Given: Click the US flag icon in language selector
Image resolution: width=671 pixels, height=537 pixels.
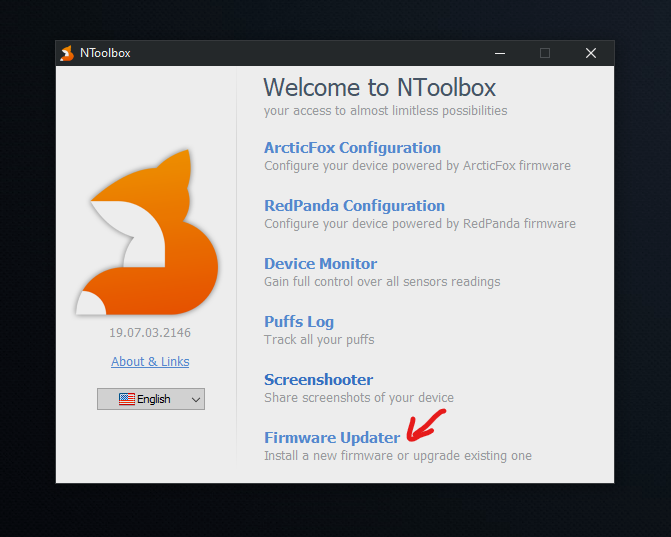Looking at the screenshot, I should tap(127, 399).
